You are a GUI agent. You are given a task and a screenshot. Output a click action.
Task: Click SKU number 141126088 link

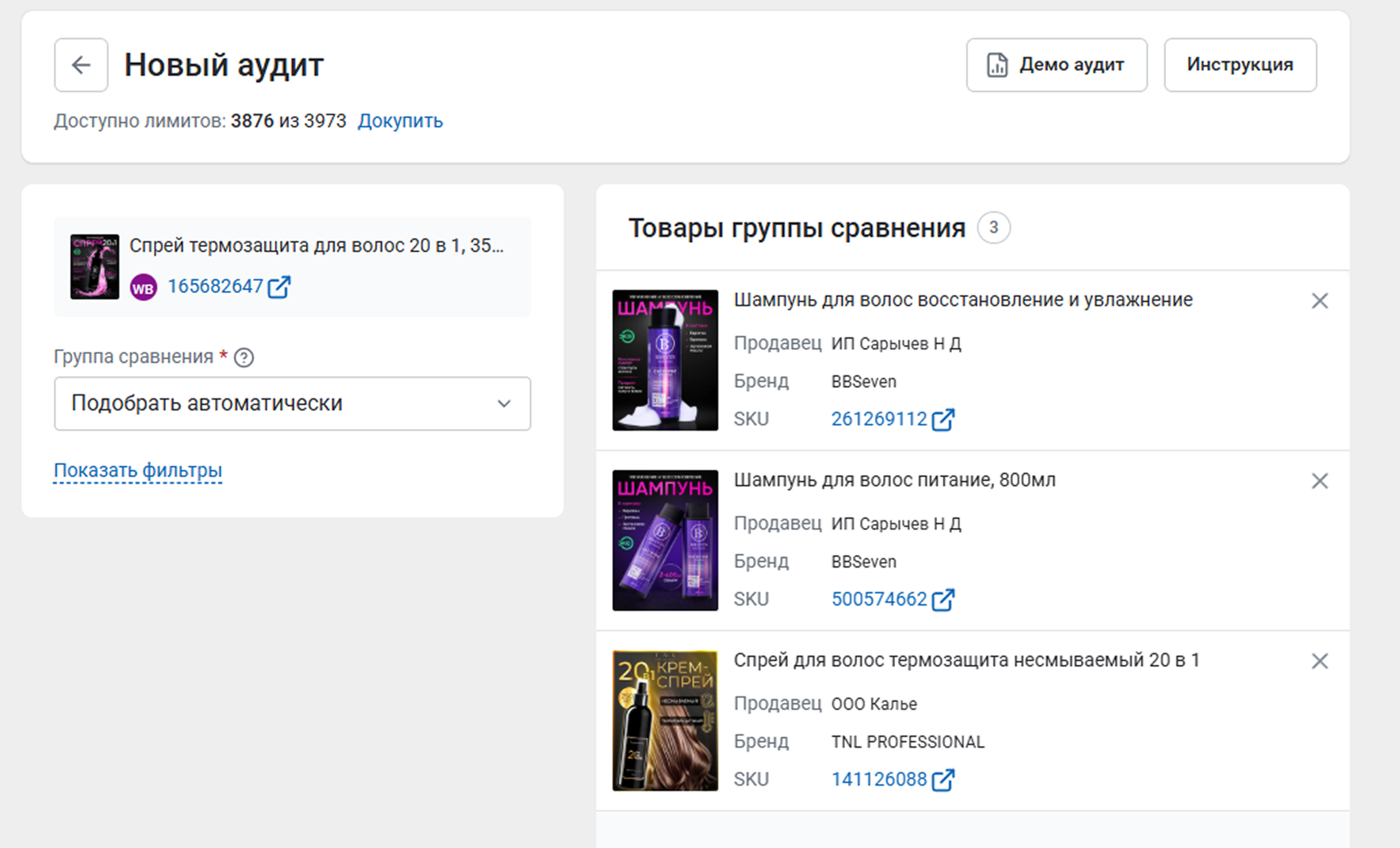878,780
